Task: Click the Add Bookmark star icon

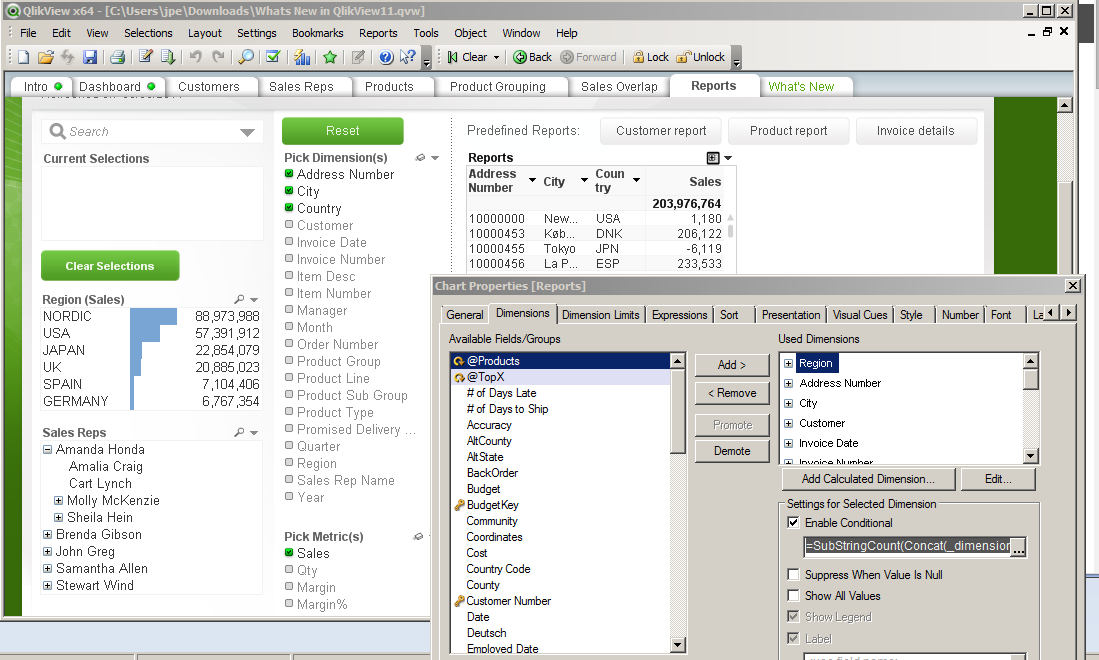Action: coord(329,57)
